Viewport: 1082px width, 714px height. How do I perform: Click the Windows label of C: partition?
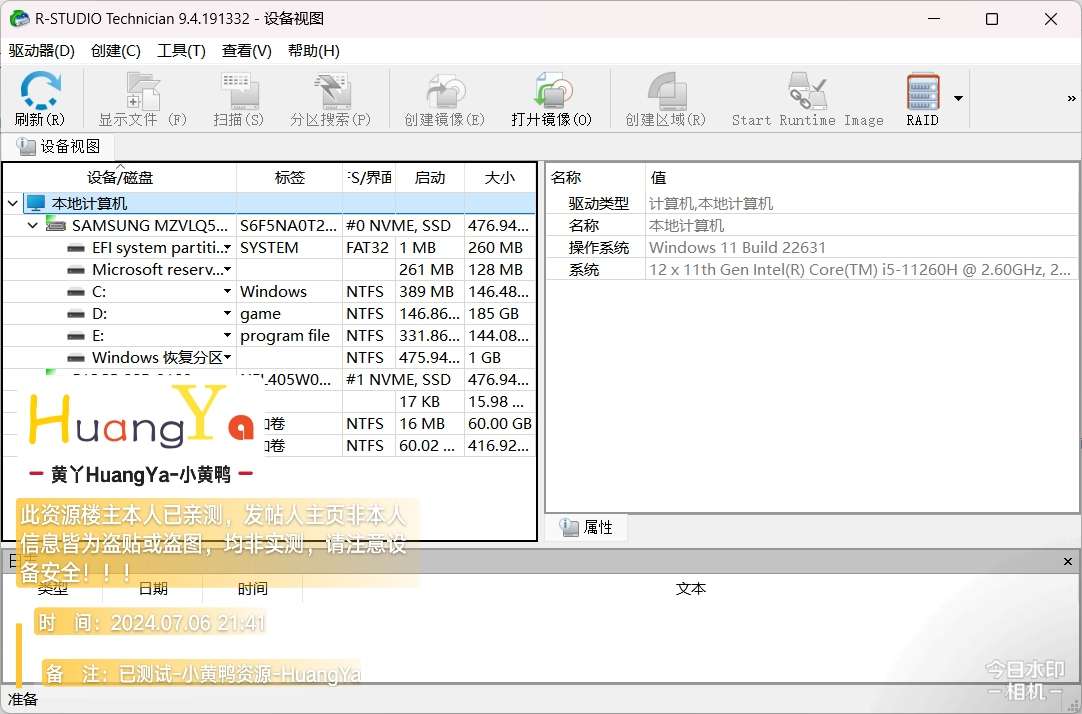click(273, 292)
